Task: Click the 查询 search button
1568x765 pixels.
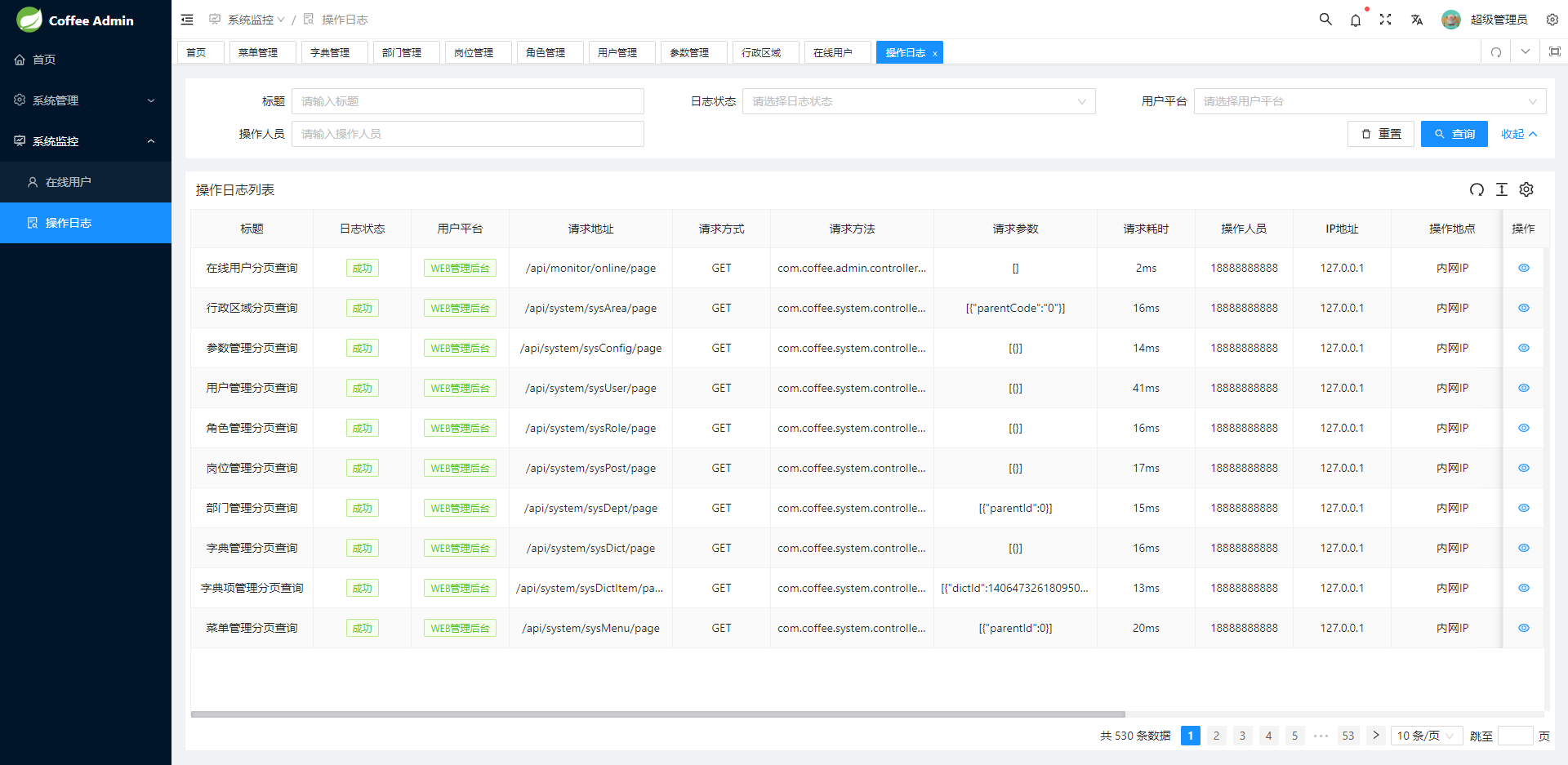Action: (x=1454, y=134)
